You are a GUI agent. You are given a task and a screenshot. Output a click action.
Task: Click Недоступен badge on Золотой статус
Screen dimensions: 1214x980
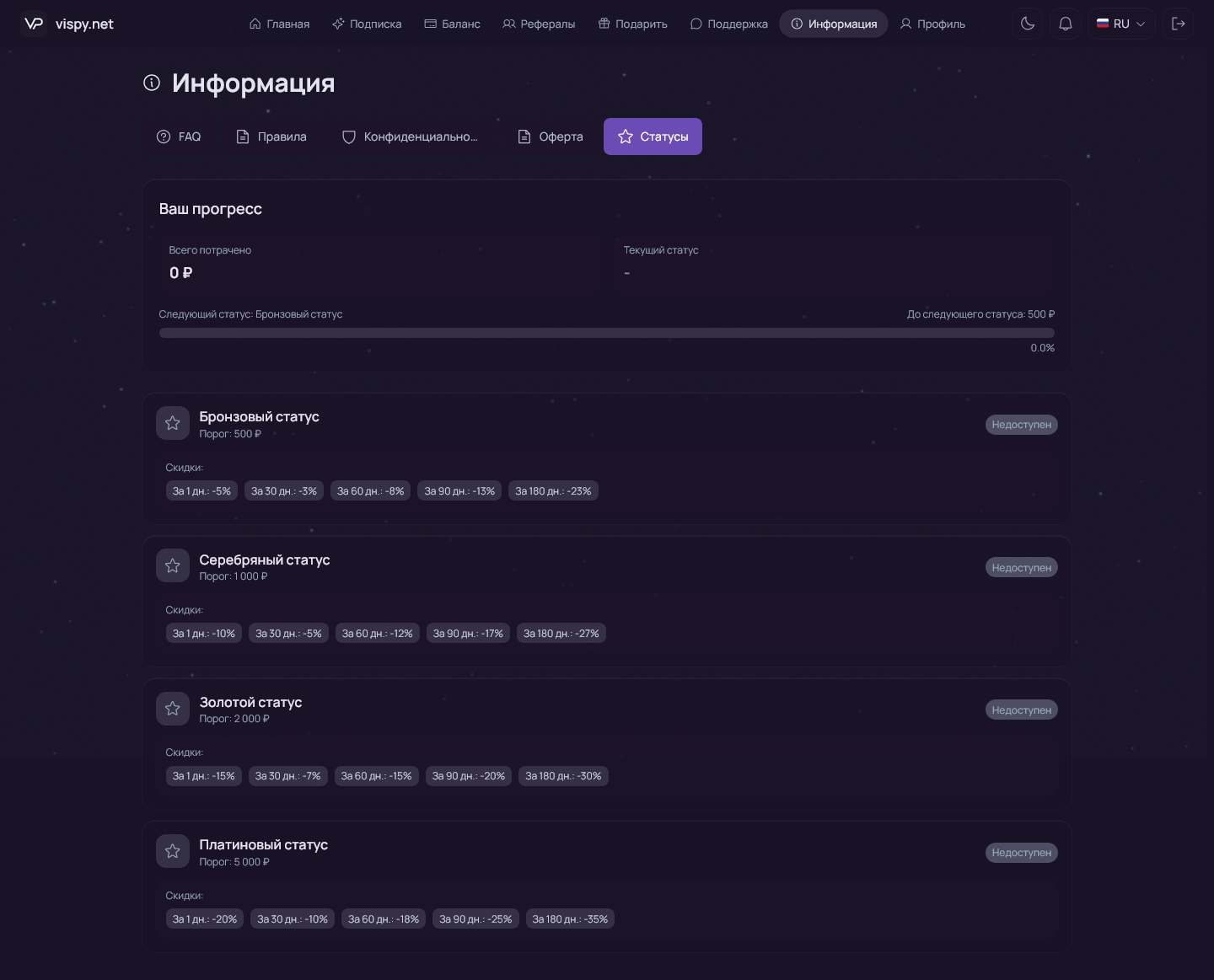coord(1022,710)
